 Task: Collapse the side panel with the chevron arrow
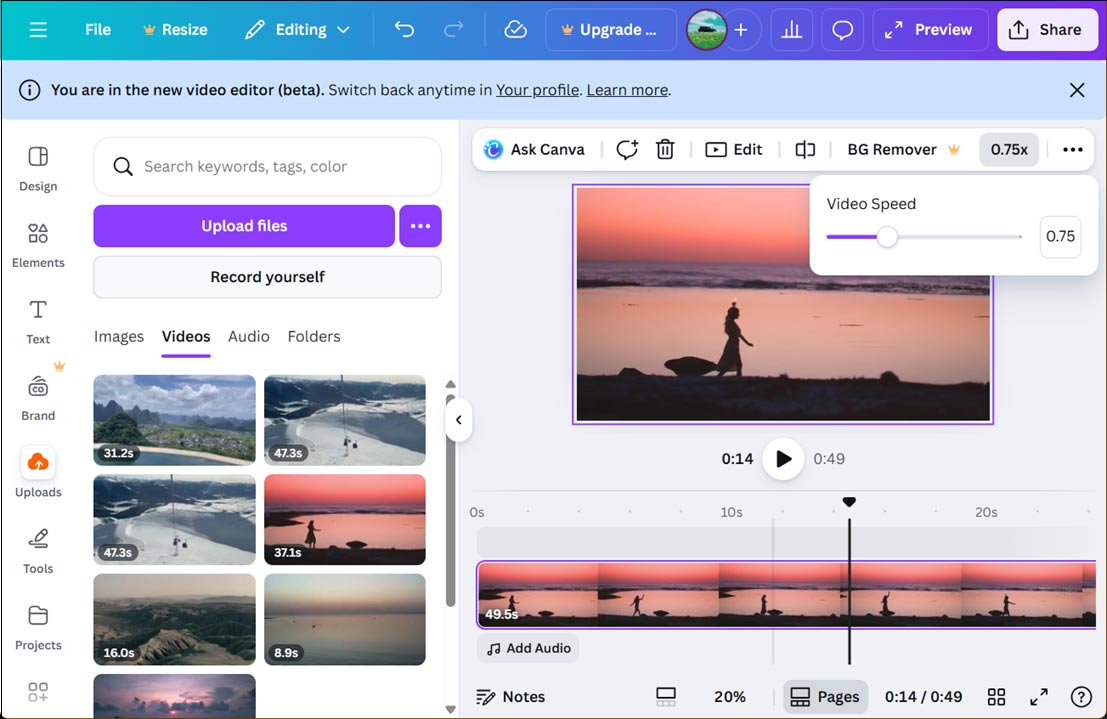458,421
